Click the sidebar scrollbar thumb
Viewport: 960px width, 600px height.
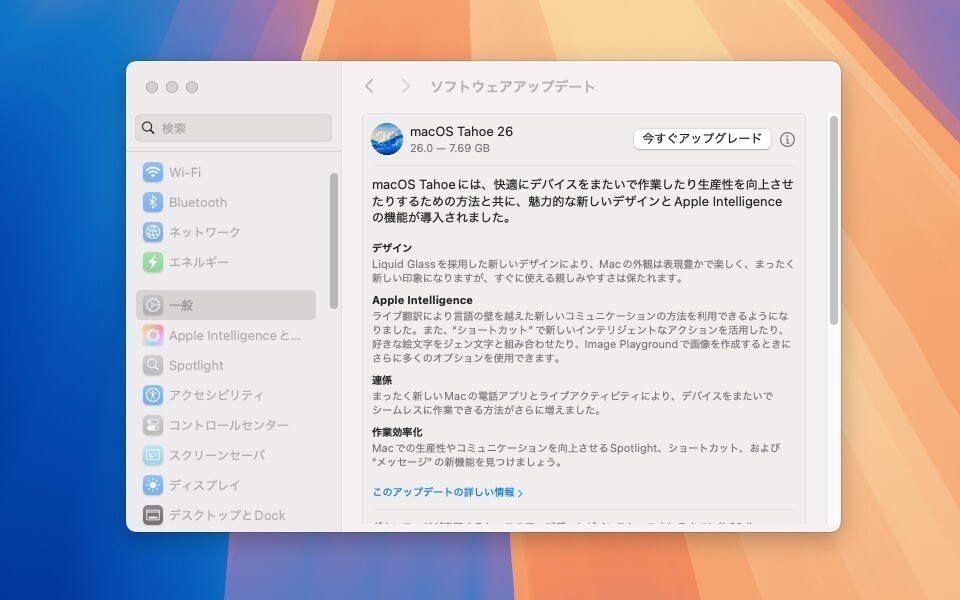point(334,241)
